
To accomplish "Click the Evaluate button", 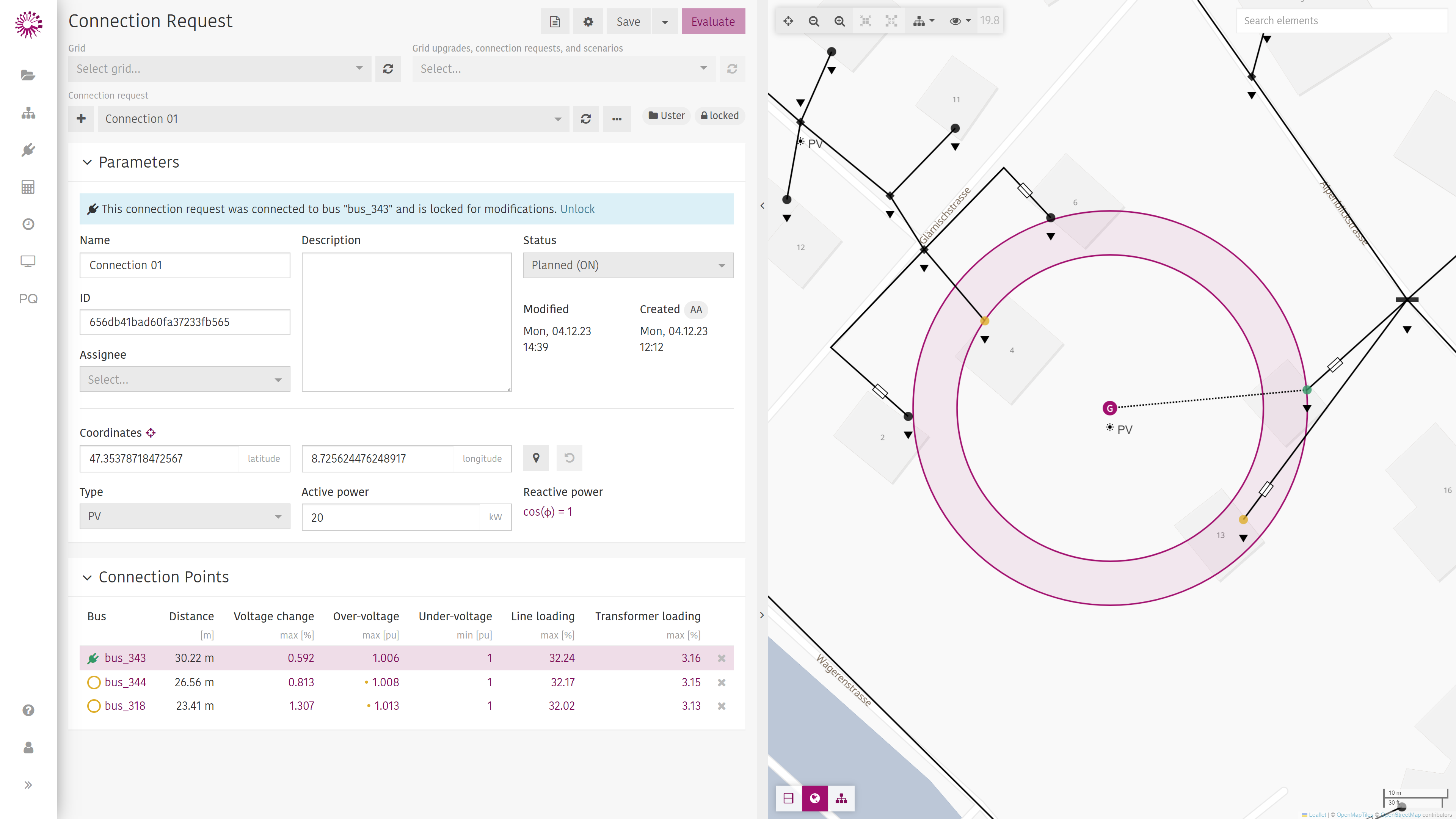I will pos(713,22).
